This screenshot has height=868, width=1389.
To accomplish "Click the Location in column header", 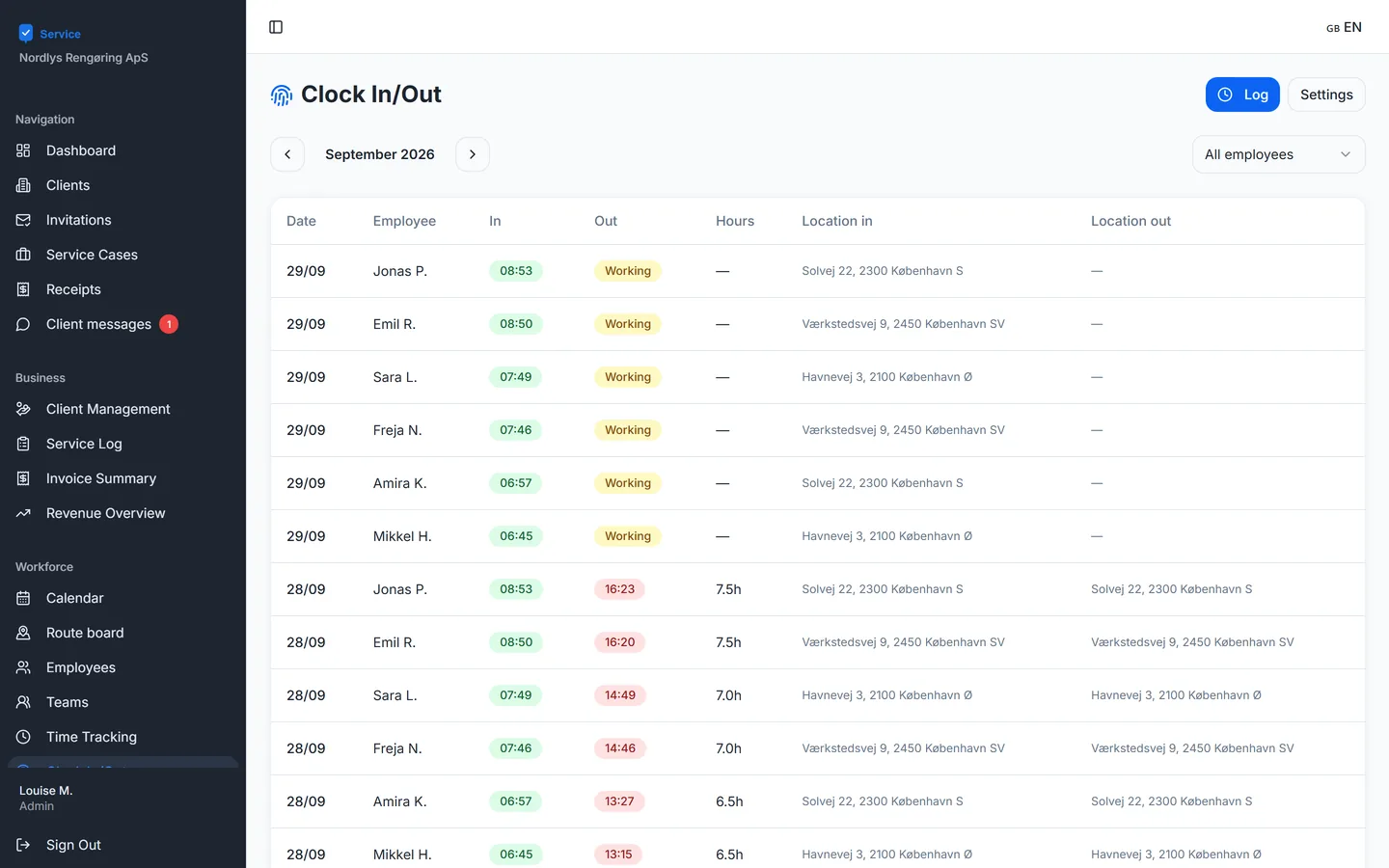I will (837, 221).
